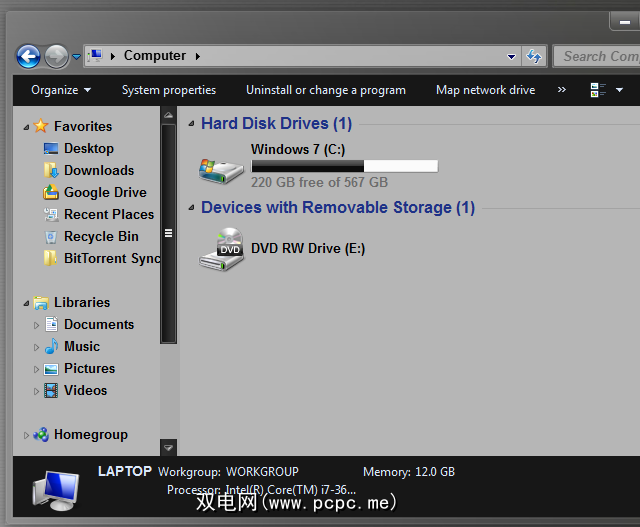Viewport: 640px width, 527px height.
Task: Click the Forward navigation arrow
Action: 56,56
